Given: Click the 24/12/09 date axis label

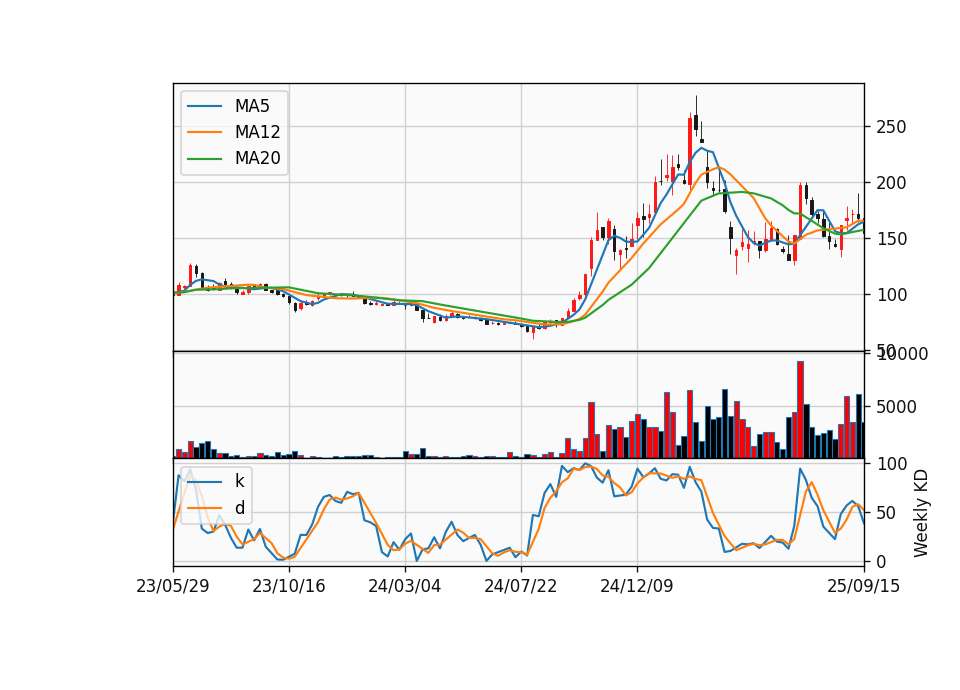Looking at the screenshot, I should click(x=637, y=586).
